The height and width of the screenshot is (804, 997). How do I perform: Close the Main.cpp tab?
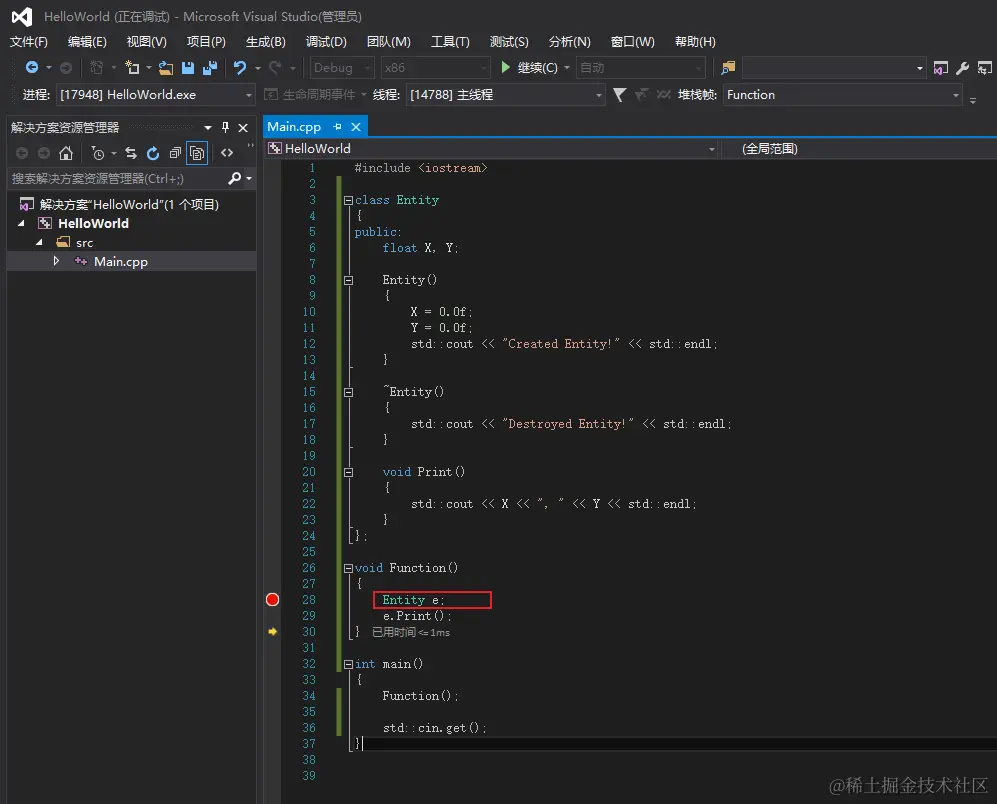[356, 127]
